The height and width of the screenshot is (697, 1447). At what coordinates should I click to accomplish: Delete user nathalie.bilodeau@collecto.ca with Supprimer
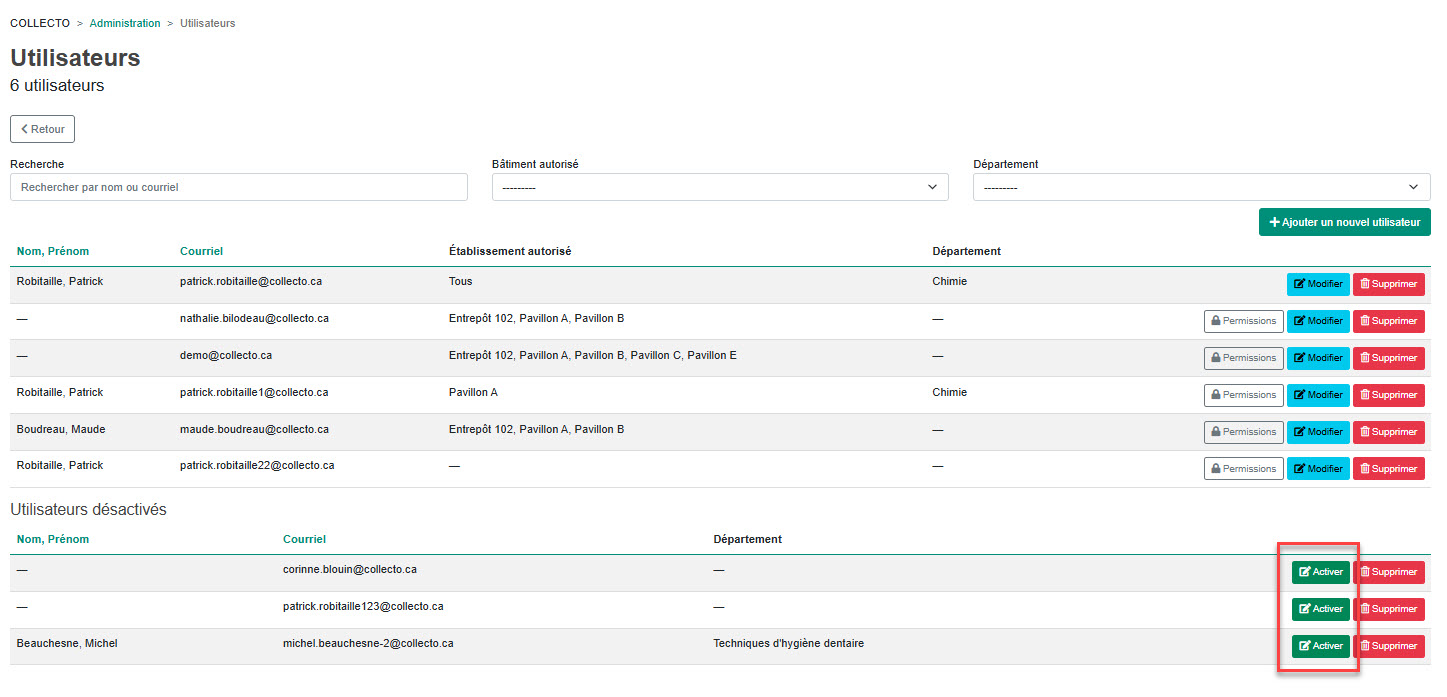click(1388, 321)
